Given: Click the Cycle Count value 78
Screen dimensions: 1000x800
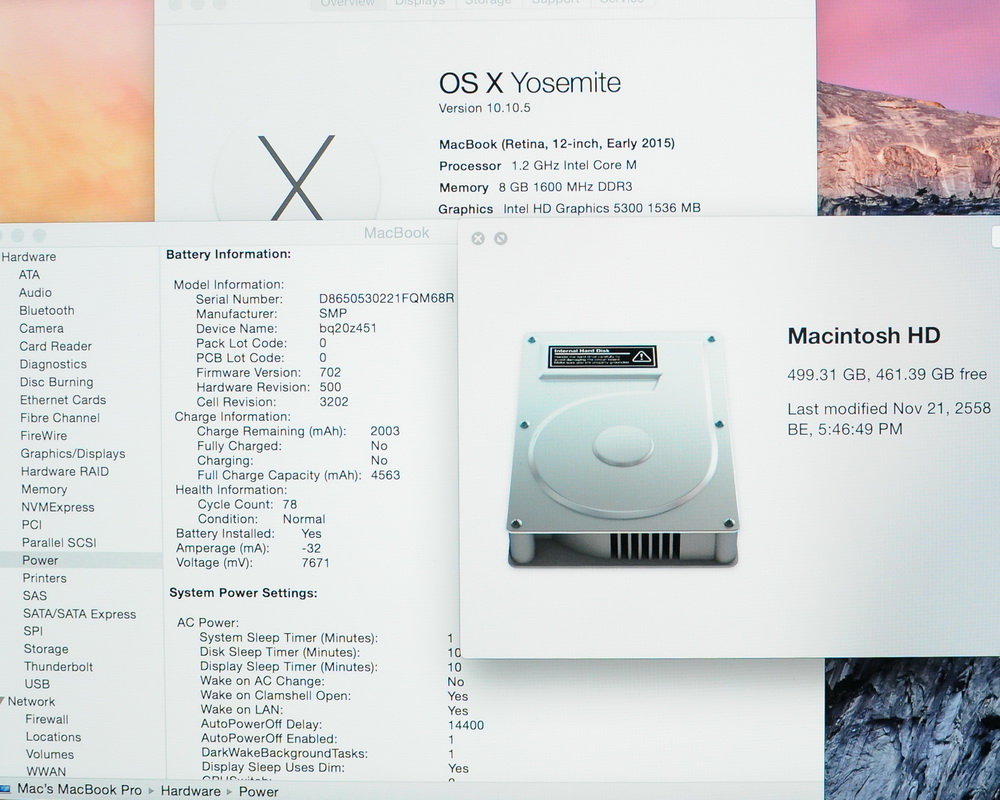Looking at the screenshot, I should tap(290, 504).
